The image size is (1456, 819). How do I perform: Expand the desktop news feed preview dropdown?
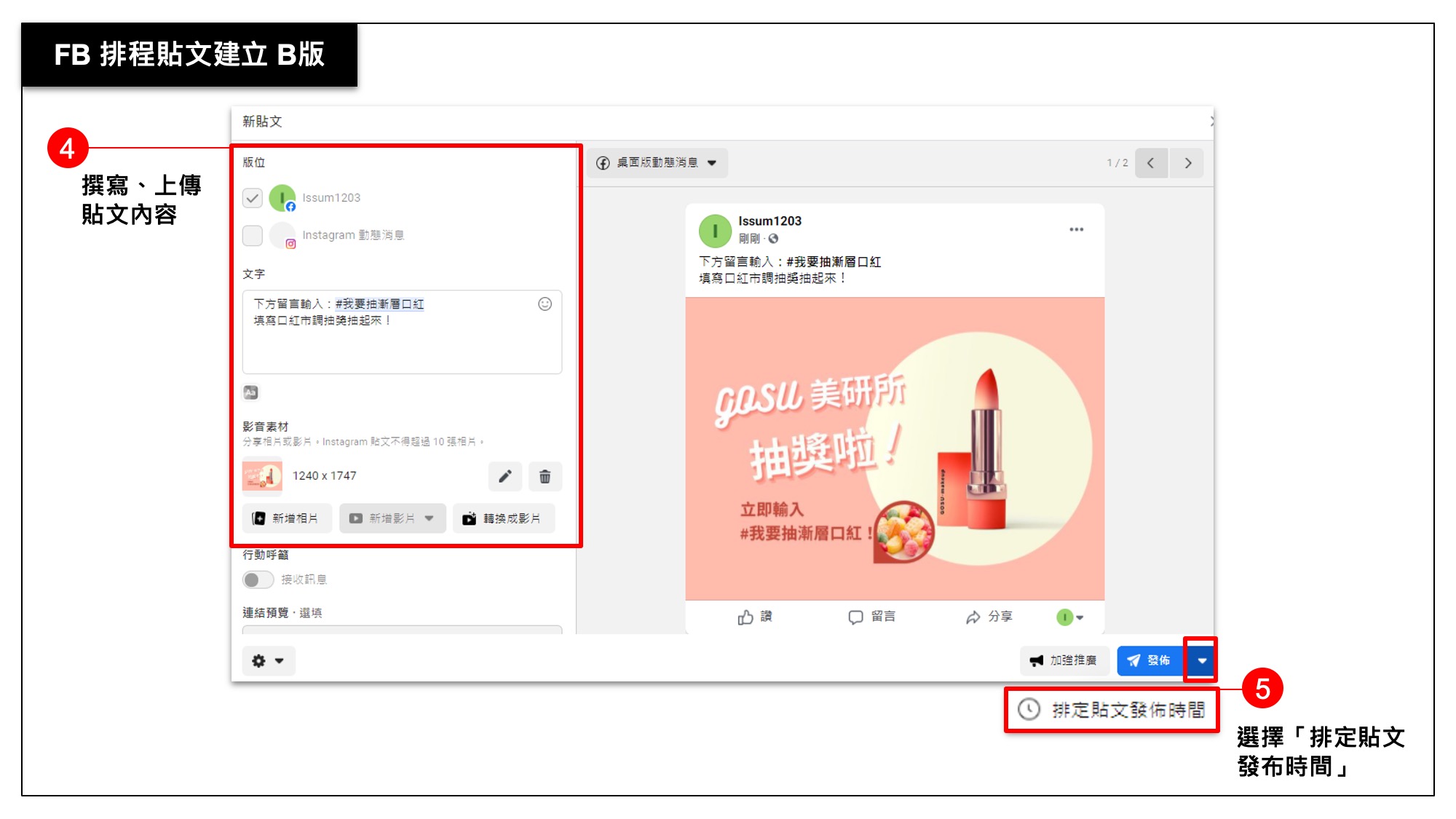[x=657, y=163]
